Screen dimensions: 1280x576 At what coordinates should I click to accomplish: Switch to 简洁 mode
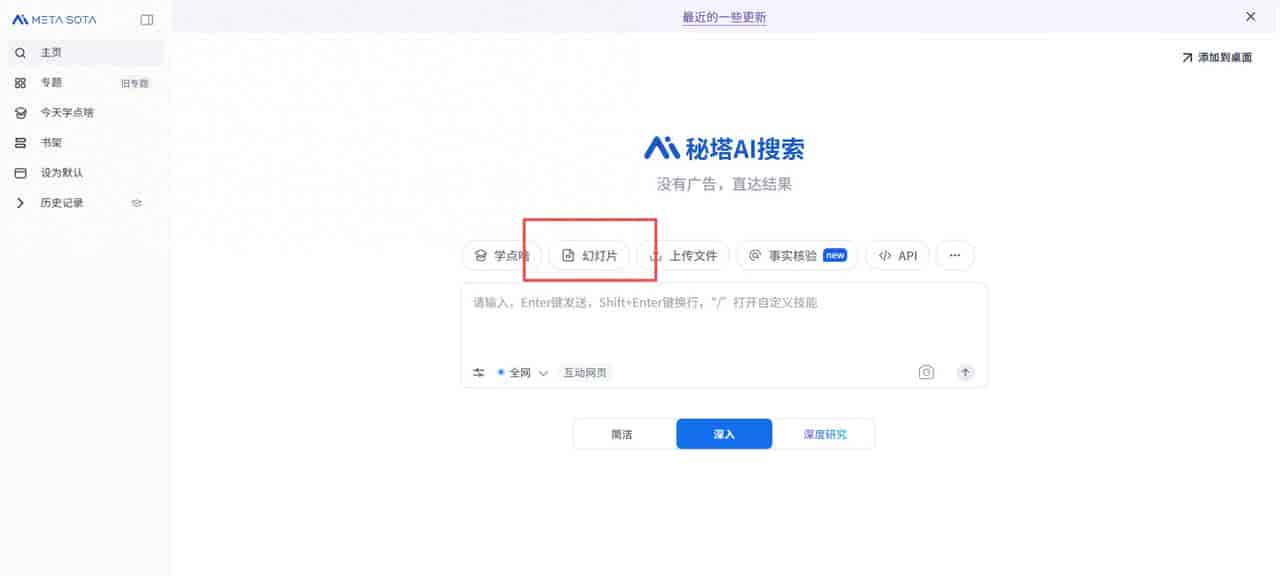click(x=622, y=434)
